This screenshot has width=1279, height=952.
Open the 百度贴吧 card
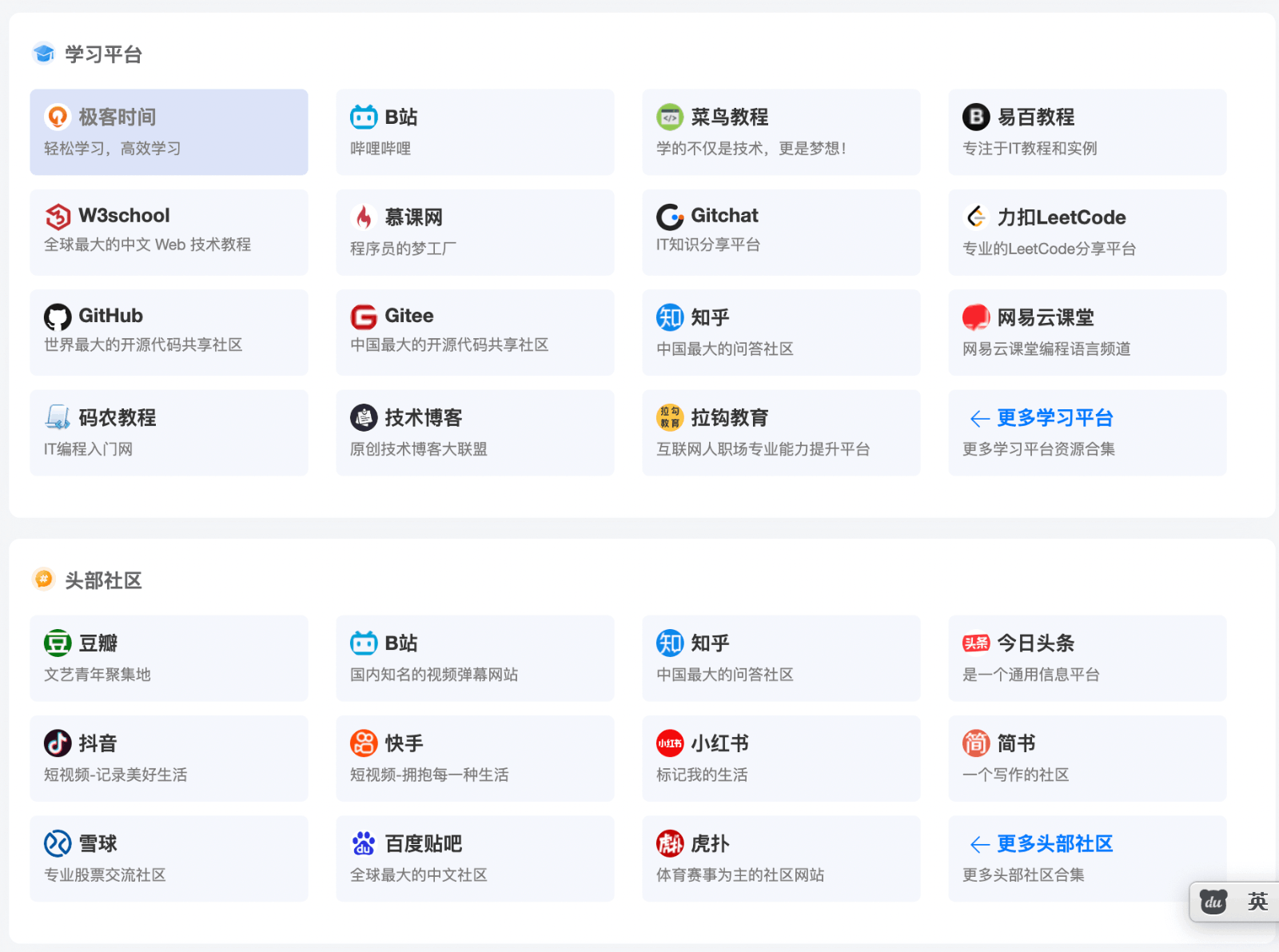pos(475,858)
